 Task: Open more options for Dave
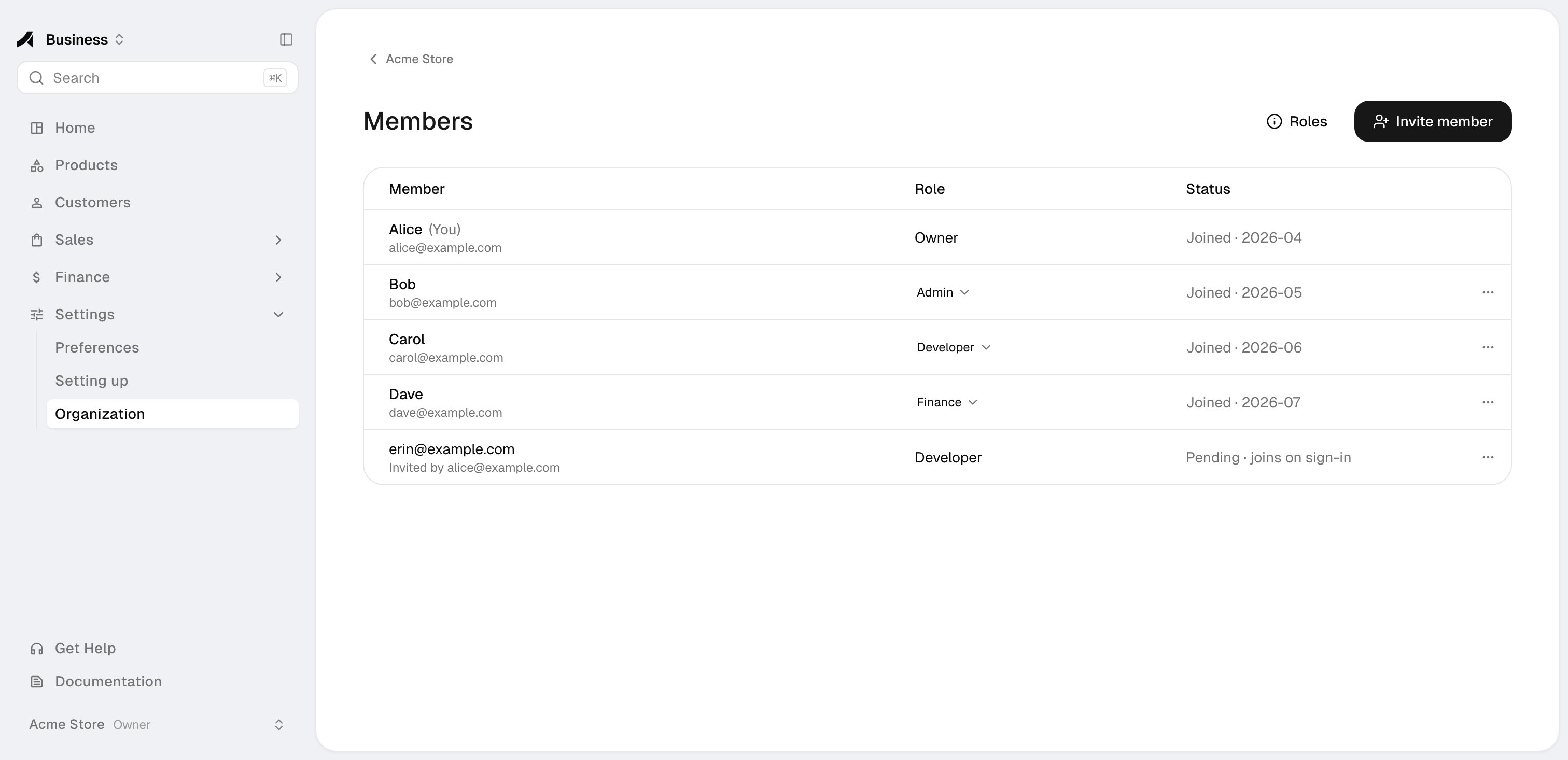[1488, 402]
